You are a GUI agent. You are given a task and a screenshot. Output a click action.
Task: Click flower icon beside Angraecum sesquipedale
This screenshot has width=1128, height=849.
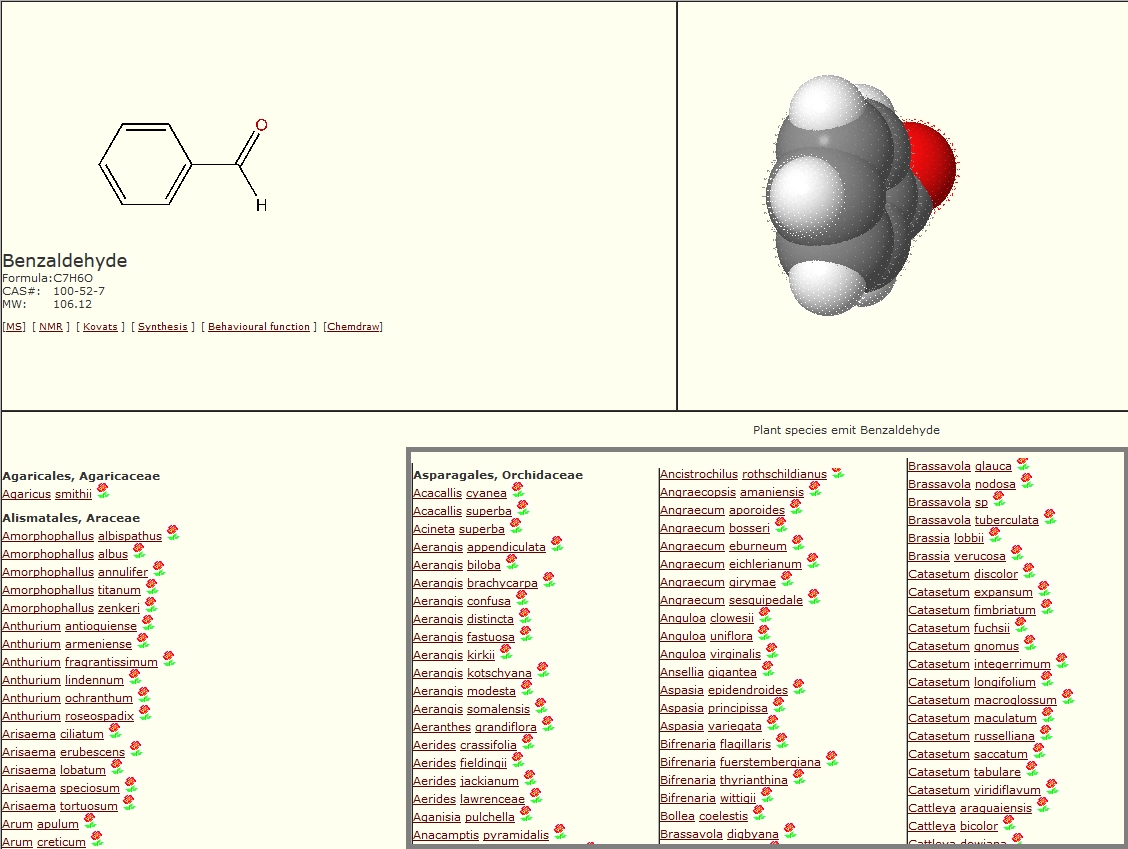pyautogui.click(x=814, y=596)
